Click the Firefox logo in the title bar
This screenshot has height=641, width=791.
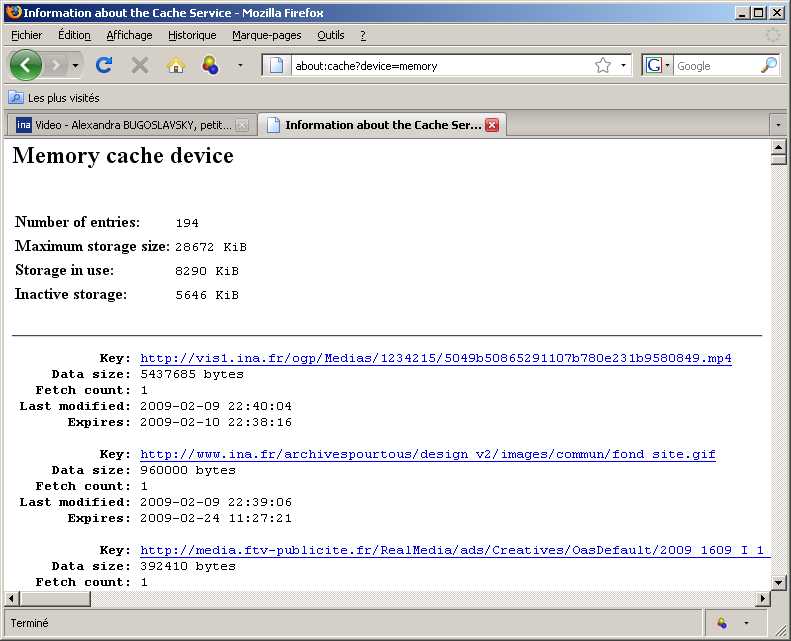click(14, 12)
